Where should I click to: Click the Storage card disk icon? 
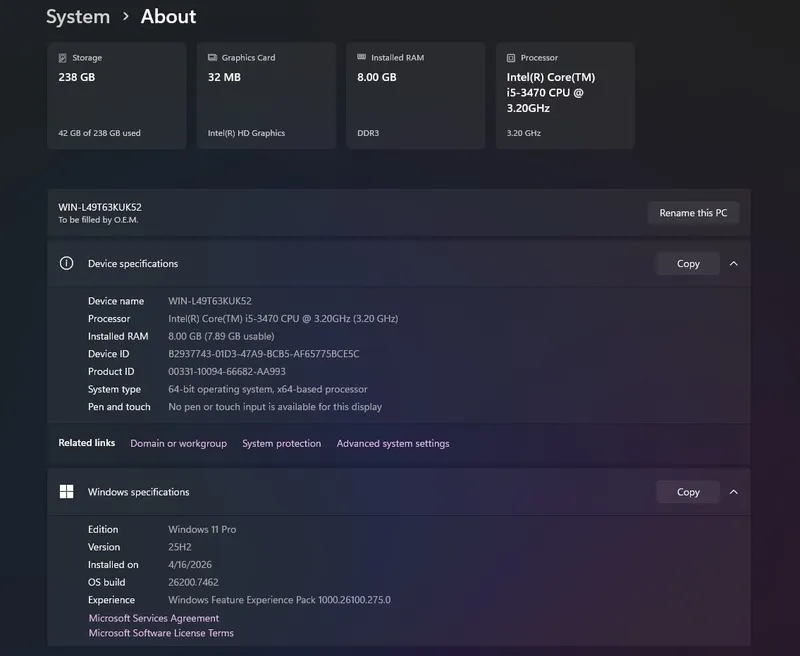[x=62, y=58]
